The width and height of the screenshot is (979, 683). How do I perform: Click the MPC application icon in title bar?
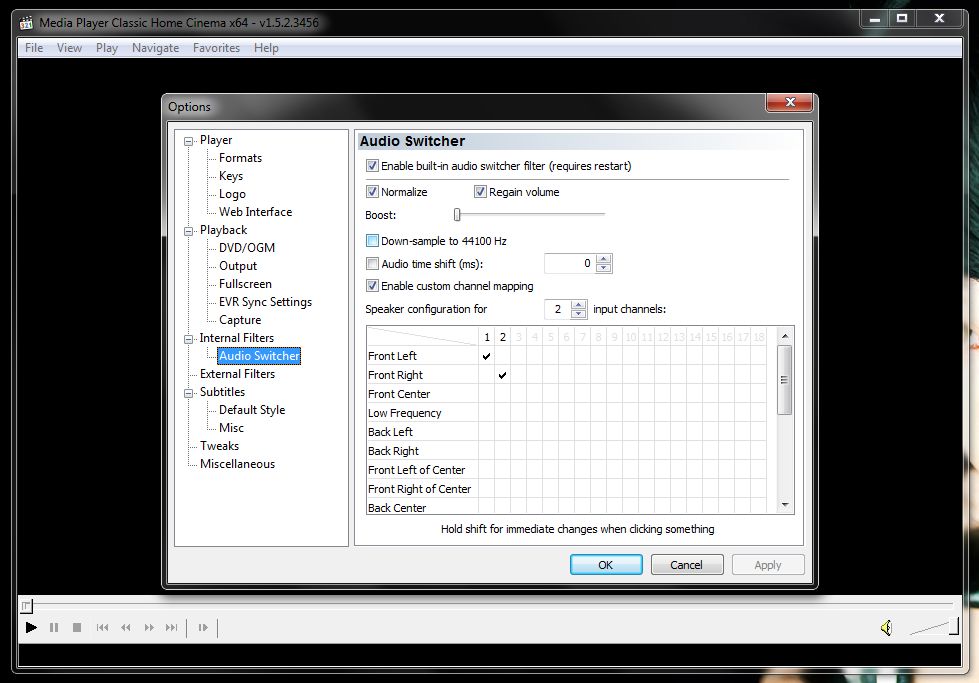pos(26,23)
